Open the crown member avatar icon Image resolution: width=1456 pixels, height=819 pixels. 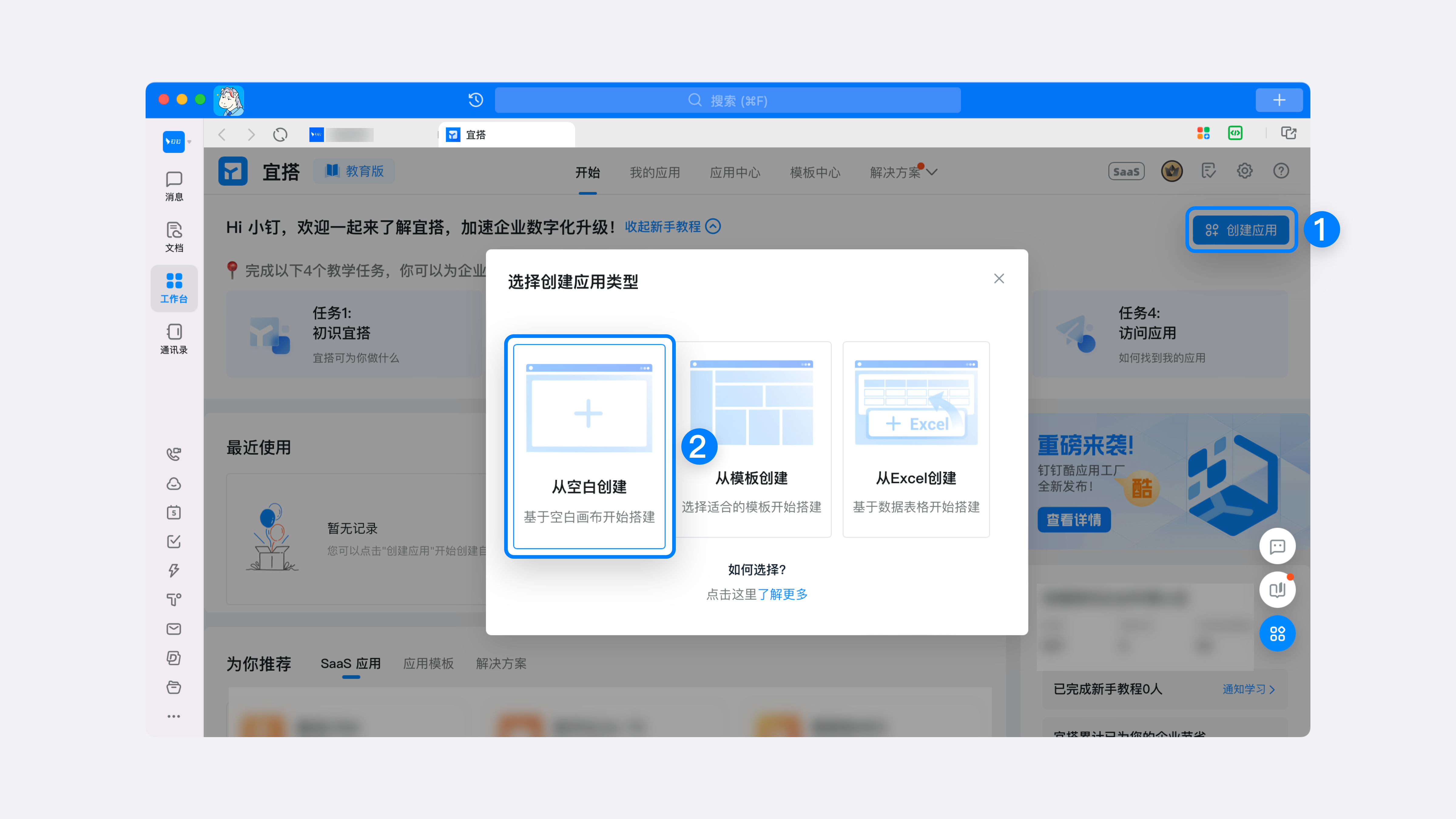pos(1172,171)
